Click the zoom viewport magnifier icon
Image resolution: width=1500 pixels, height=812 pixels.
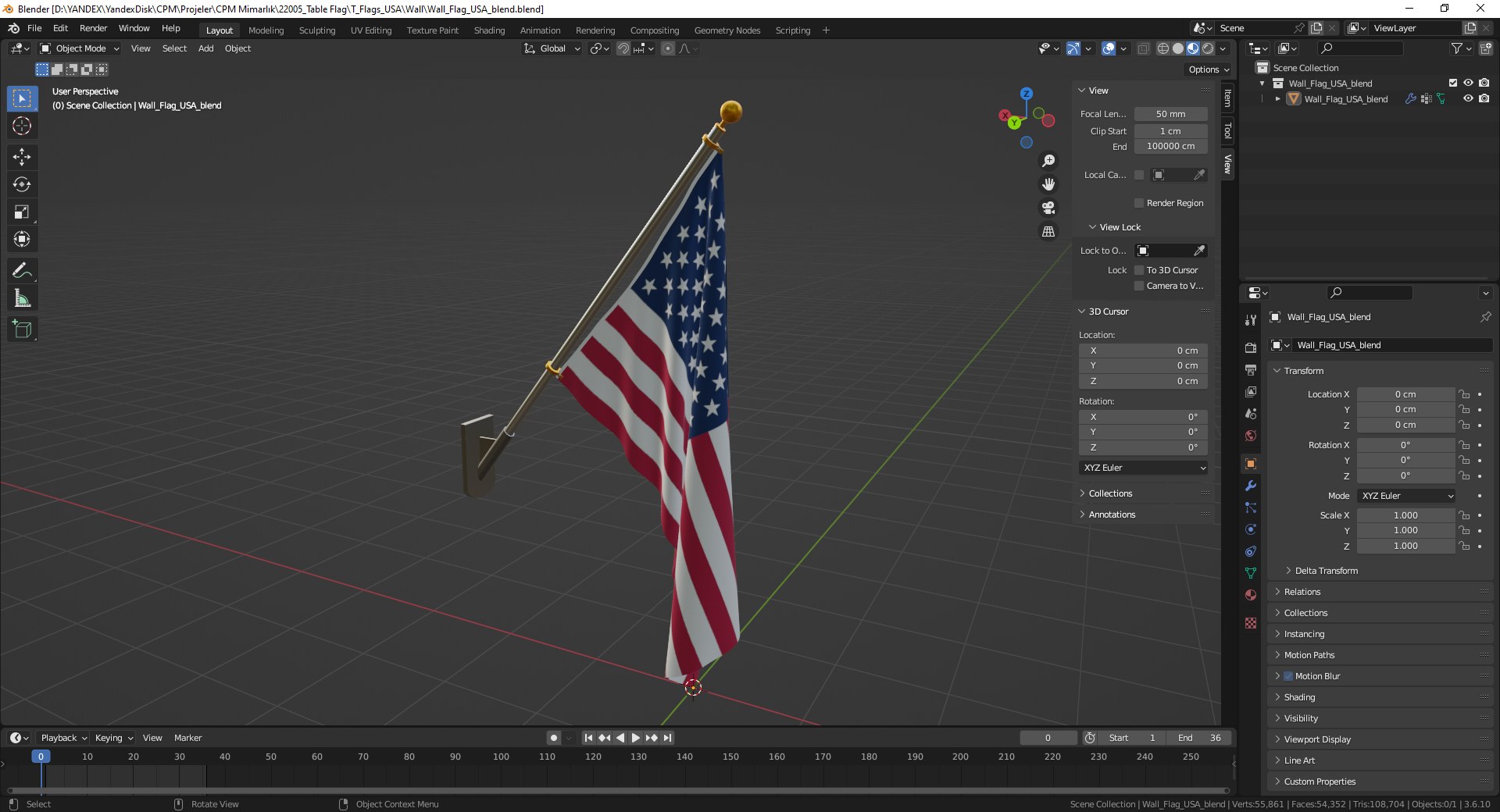[1048, 161]
